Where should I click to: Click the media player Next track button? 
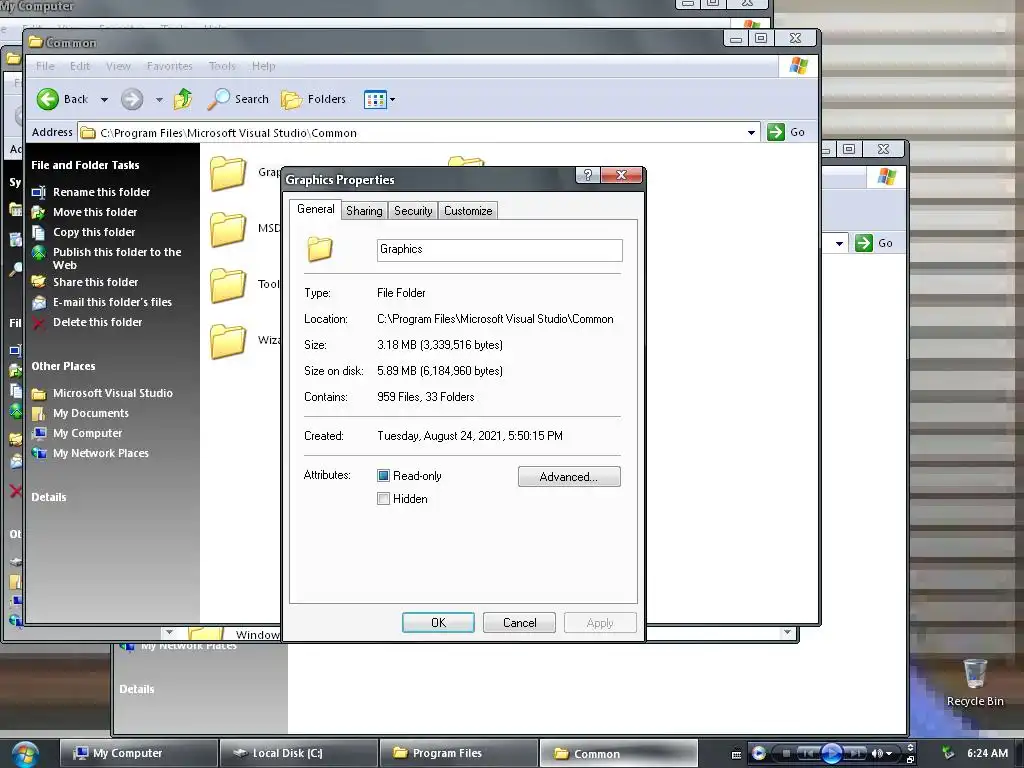click(x=856, y=754)
